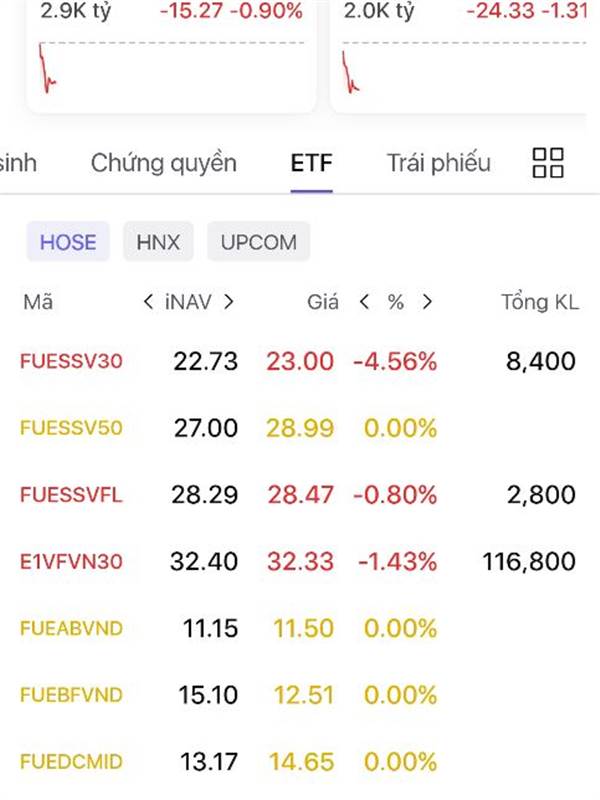This screenshot has width=600, height=800.
Task: Open E1VFVN30 ticker row
Action: tap(71, 561)
